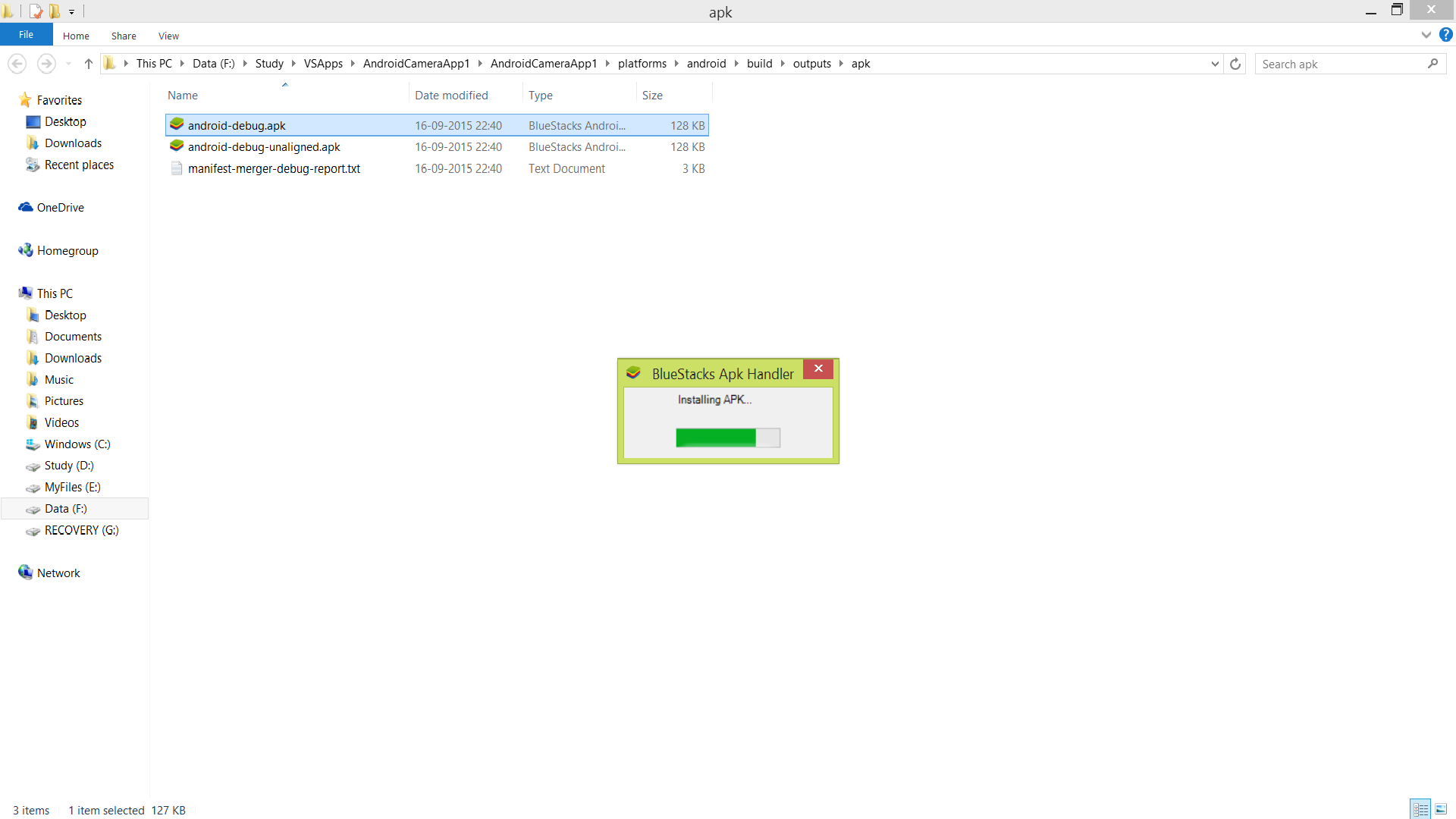The height and width of the screenshot is (819, 1456).
Task: Open the RECOVERY (G:) drive
Action: [x=81, y=531]
